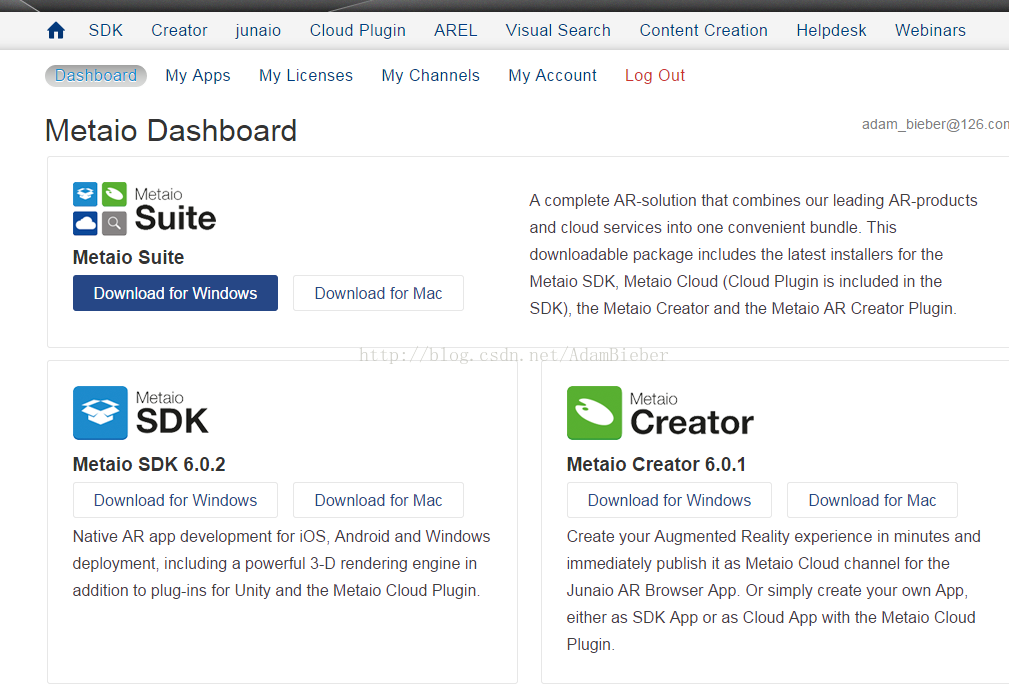Go to the junaio navigation item
The width and height of the screenshot is (1009, 688).
pos(258,30)
